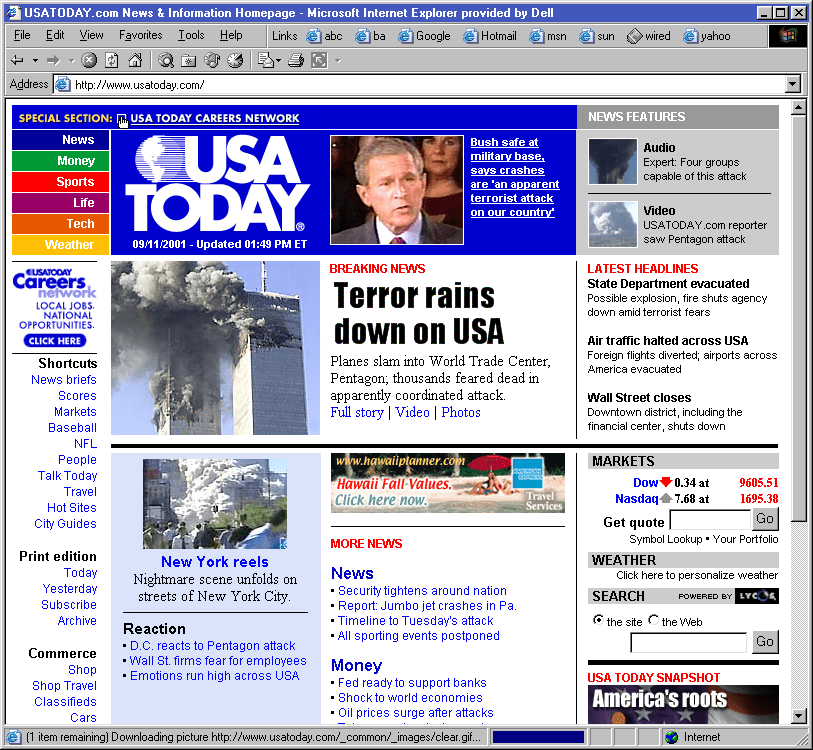
Task: Click the Careers network CLICK HERE button
Action: click(55, 341)
